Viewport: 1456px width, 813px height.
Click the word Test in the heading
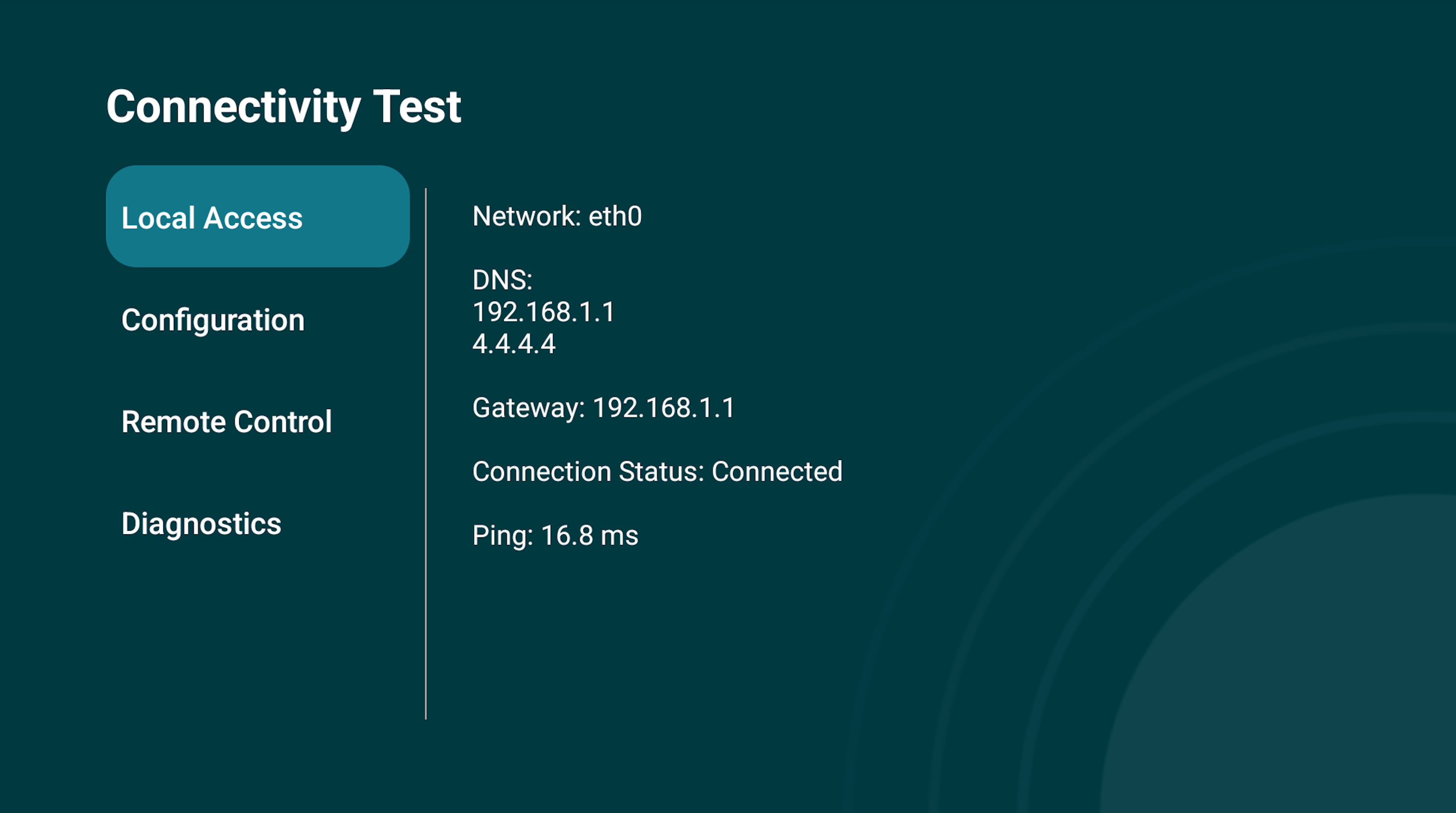click(x=417, y=107)
